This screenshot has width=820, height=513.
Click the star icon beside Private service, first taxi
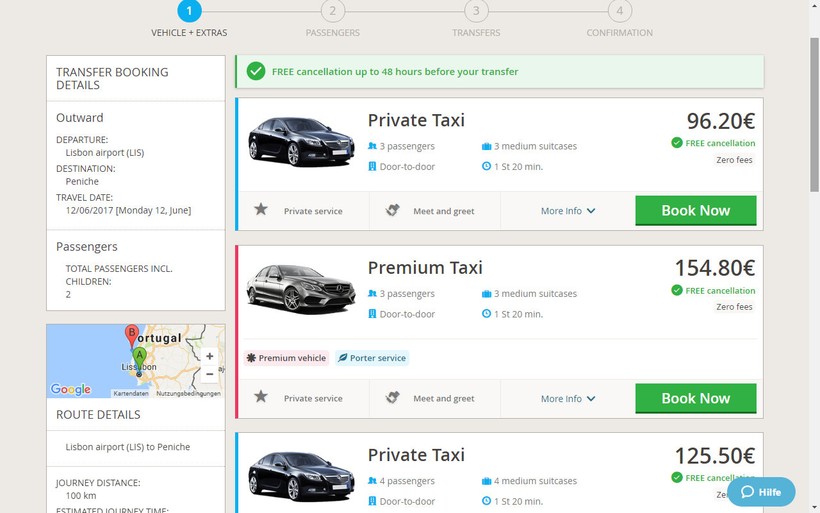[261, 210]
